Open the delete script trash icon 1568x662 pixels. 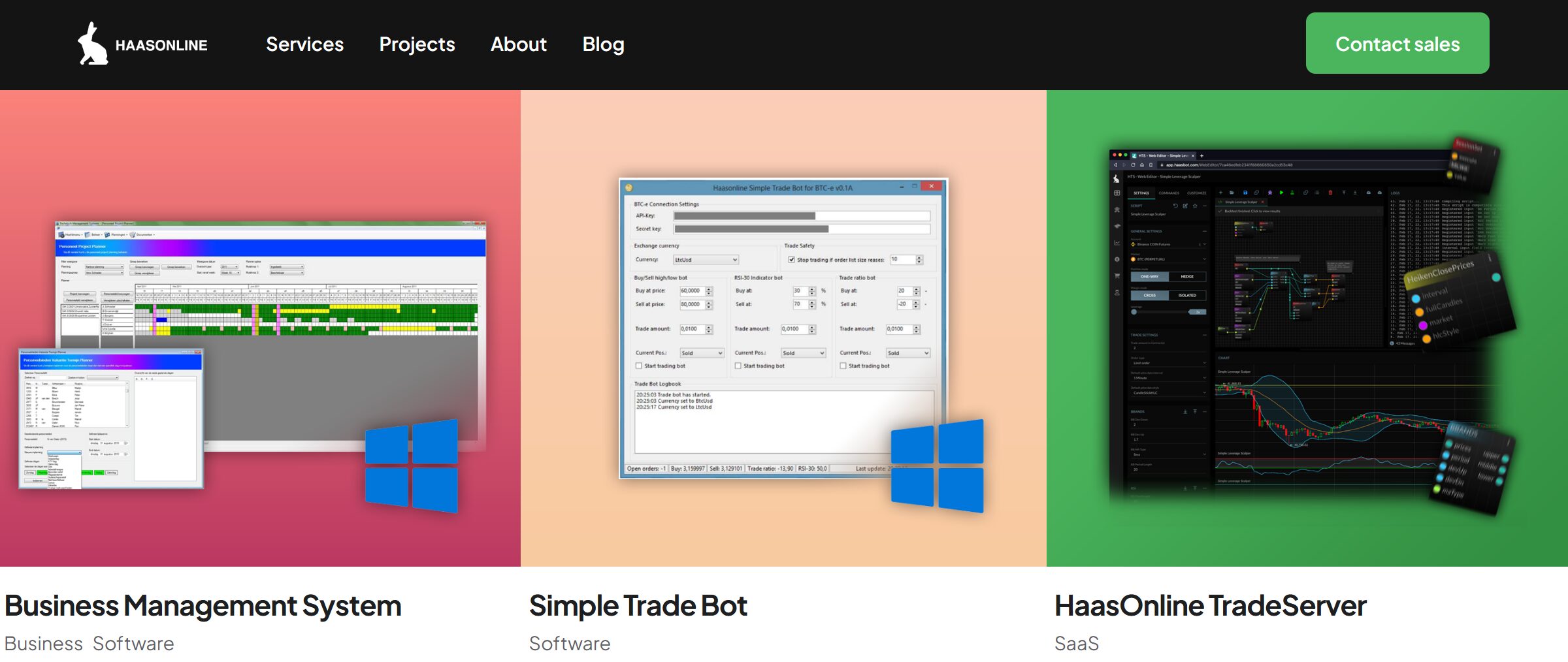pos(1330,193)
